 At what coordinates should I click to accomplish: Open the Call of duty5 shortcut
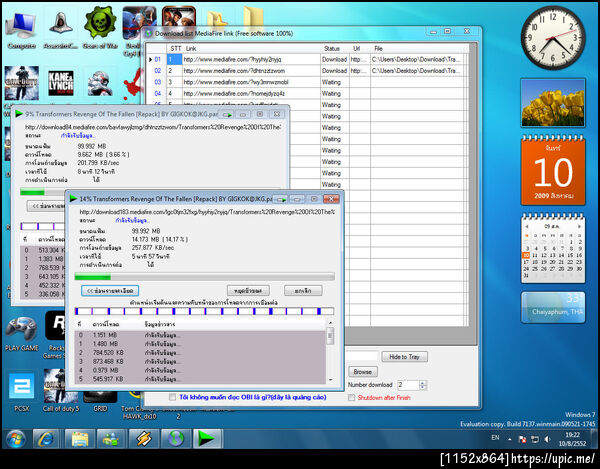point(60,392)
